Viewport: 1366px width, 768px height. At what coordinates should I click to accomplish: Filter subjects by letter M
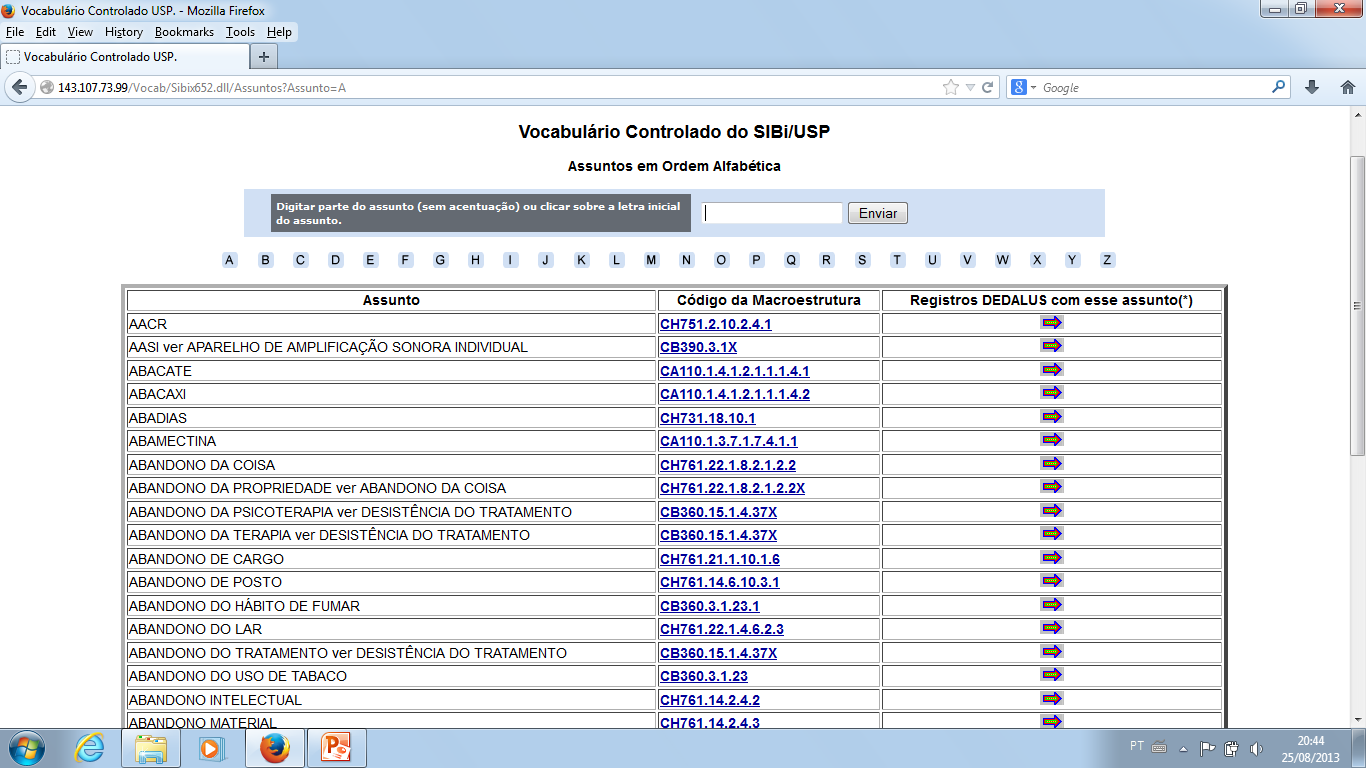(x=651, y=260)
